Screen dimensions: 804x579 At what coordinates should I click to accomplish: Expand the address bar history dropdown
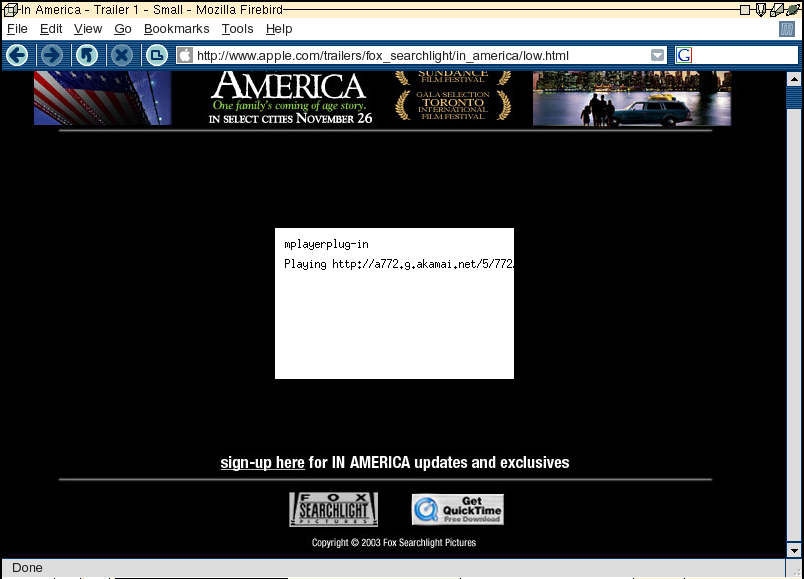pyautogui.click(x=657, y=55)
